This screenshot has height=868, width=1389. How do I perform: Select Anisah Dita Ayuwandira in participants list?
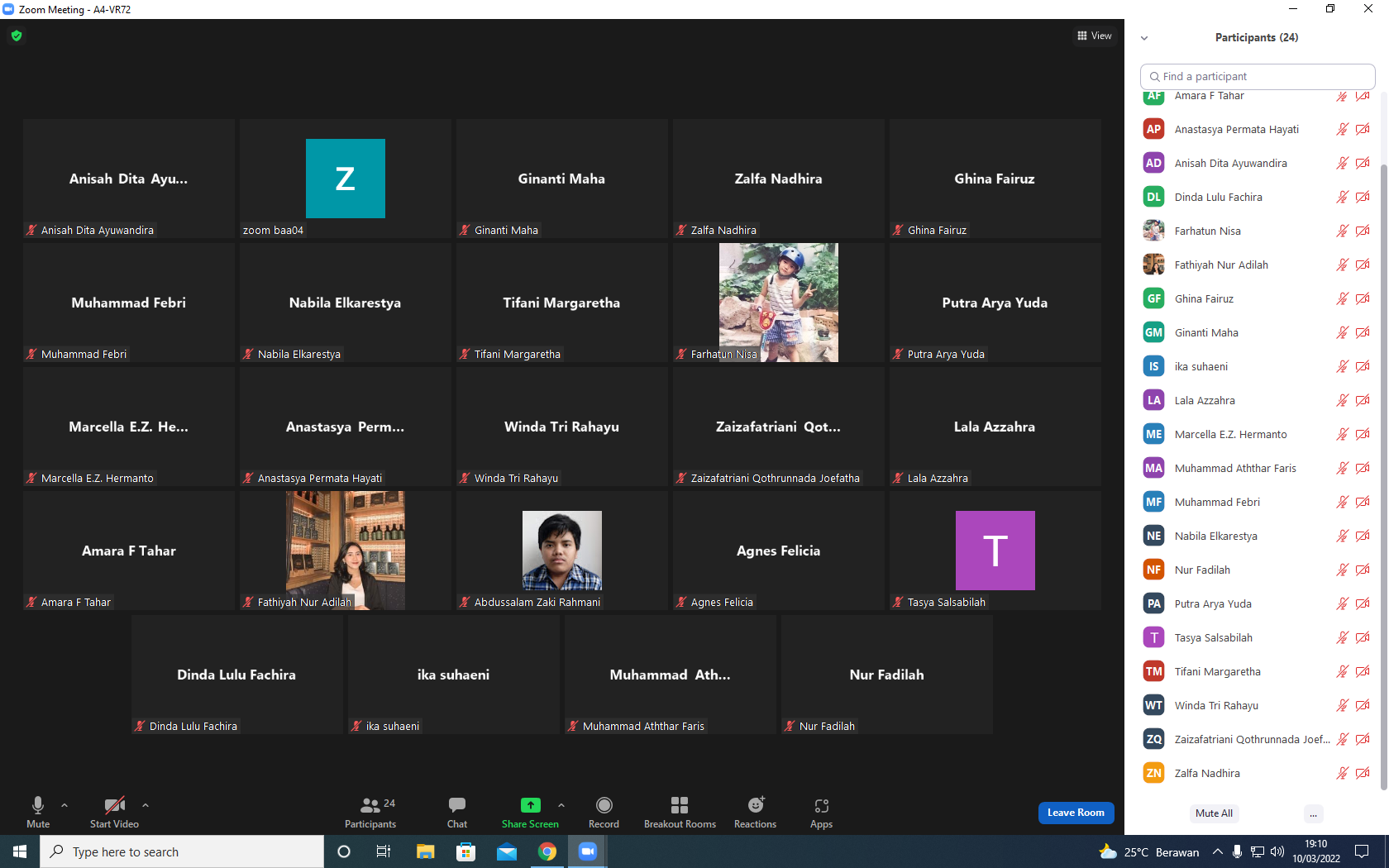pos(1257,163)
